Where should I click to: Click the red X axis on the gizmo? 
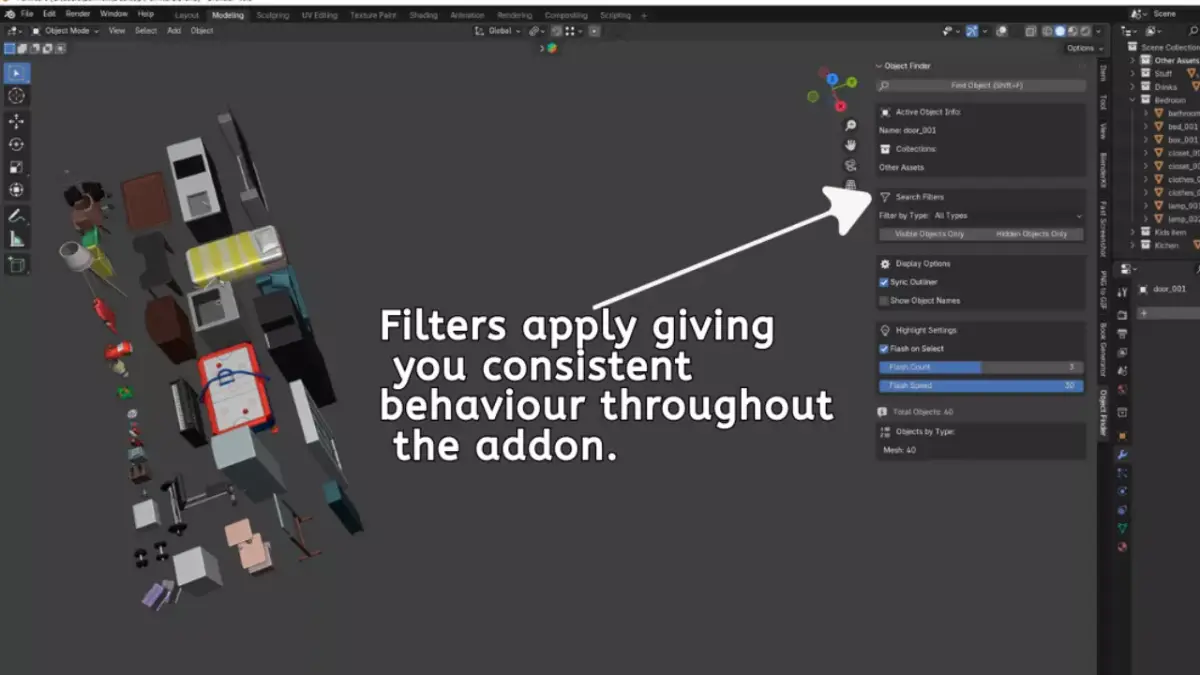tap(841, 105)
